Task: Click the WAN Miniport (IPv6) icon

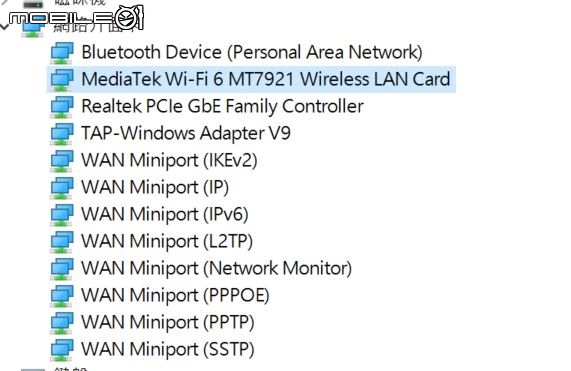Action: pos(62,214)
